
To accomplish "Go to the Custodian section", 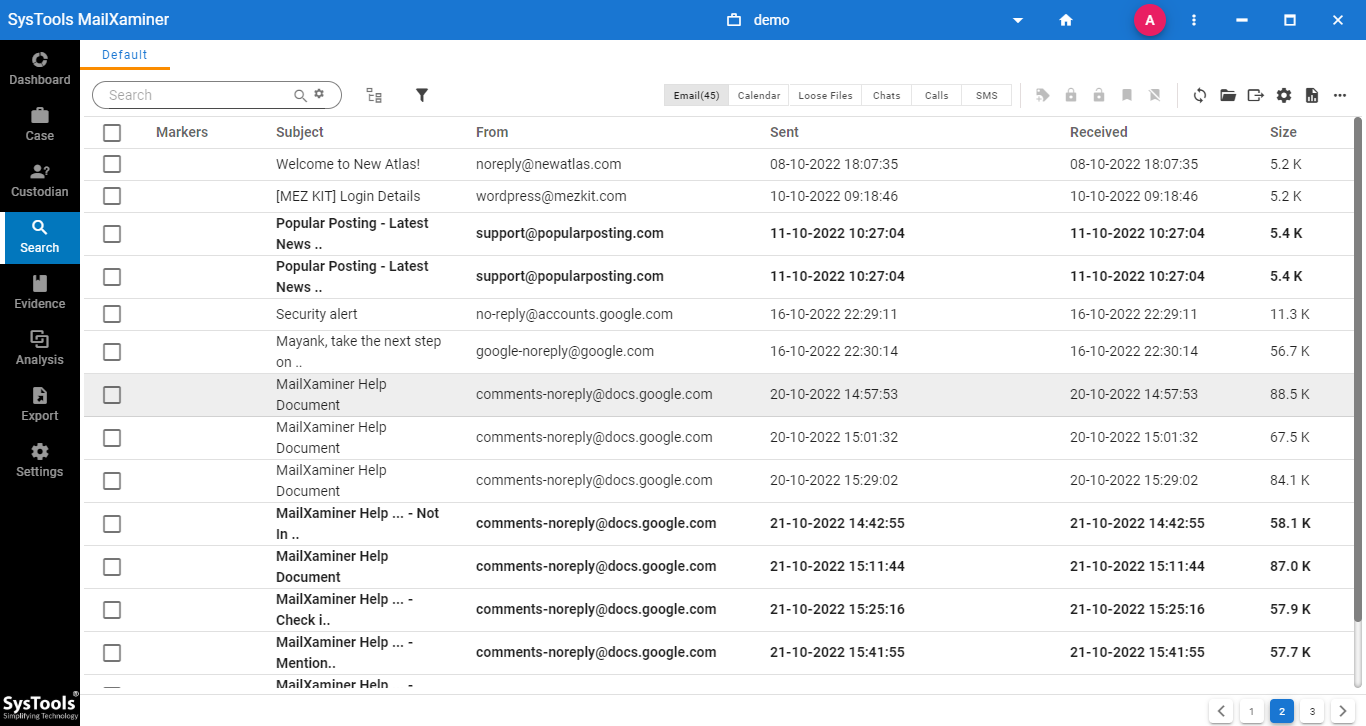I will click(40, 180).
